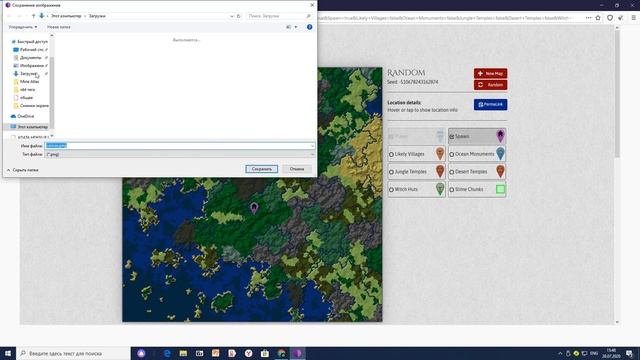Viewport: 640px width, 360px height.
Task: Open the Windows Start menu
Action: coord(8,353)
